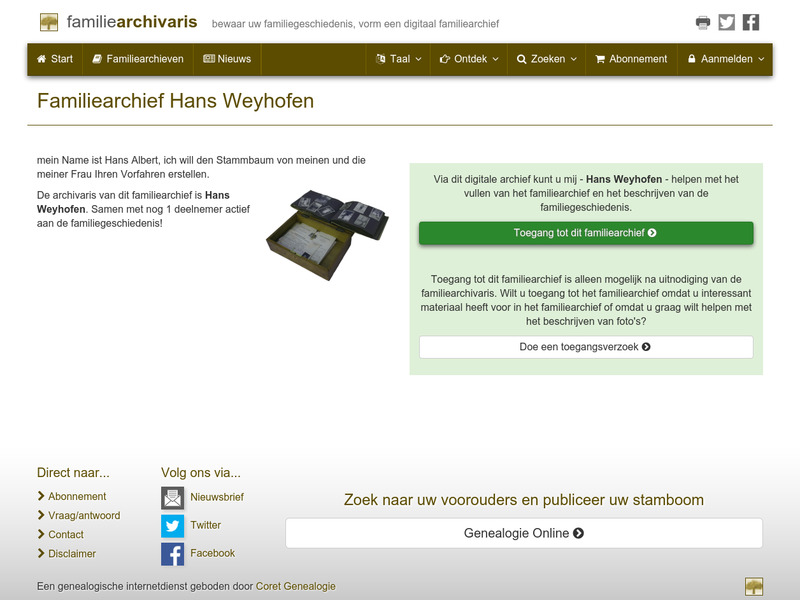Click the lock icon beside Aanmelden
800x600 pixels.
click(691, 59)
